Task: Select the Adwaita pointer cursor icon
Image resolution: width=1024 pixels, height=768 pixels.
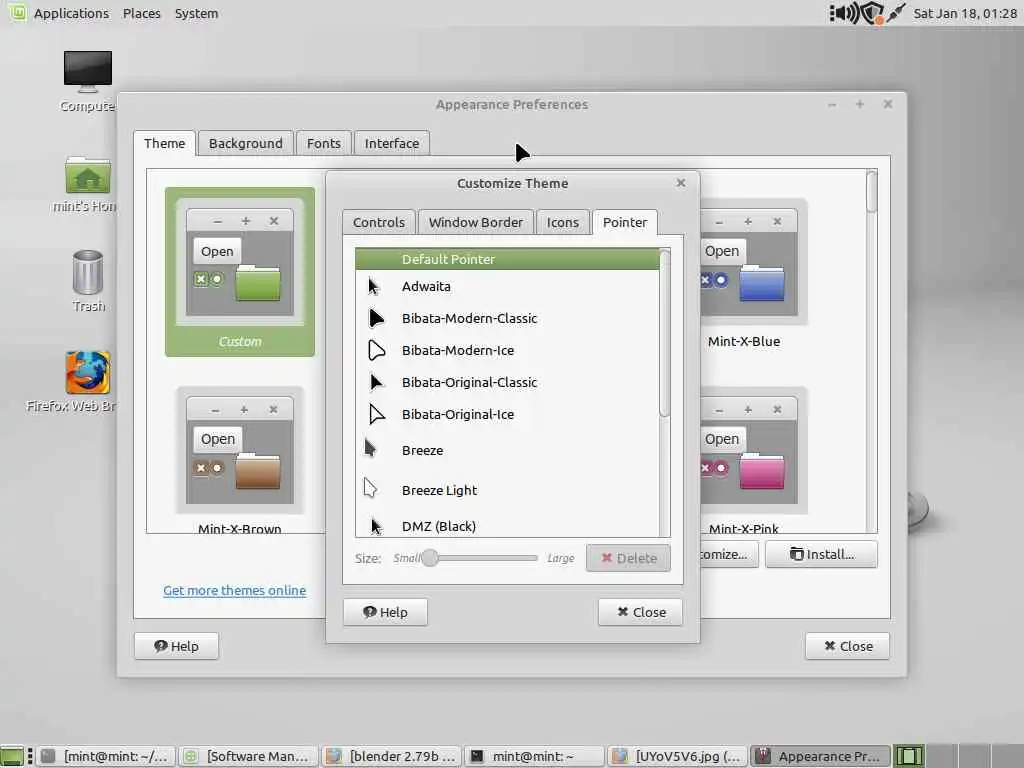Action: tap(374, 286)
